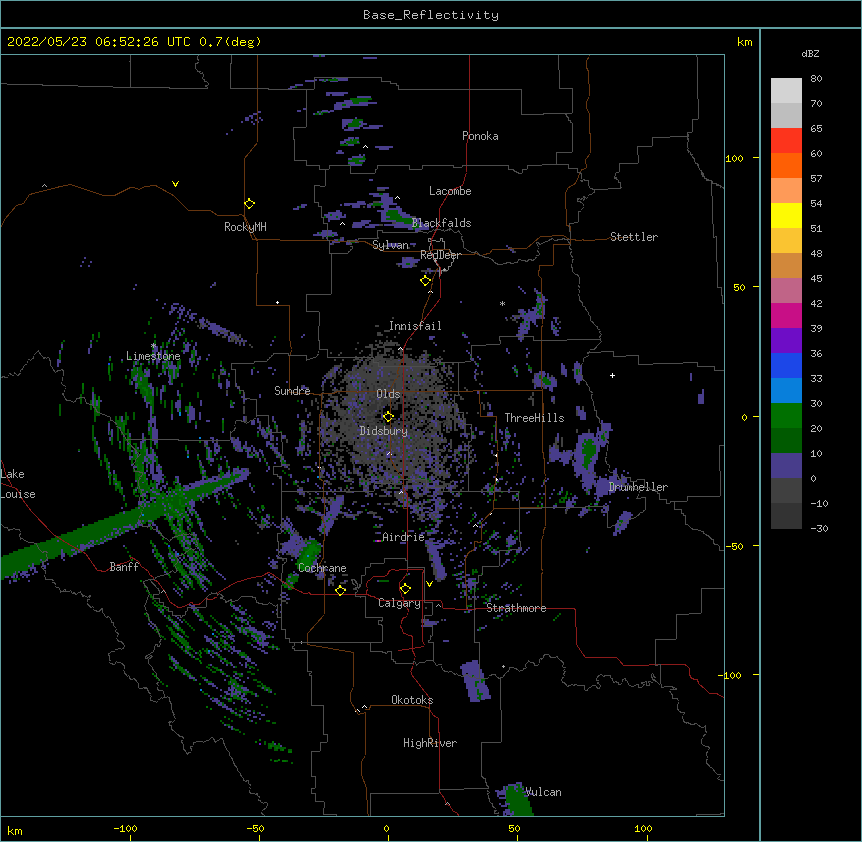This screenshot has width=862, height=842.
Task: Click the Lake Louise label
Action: tap(18, 484)
